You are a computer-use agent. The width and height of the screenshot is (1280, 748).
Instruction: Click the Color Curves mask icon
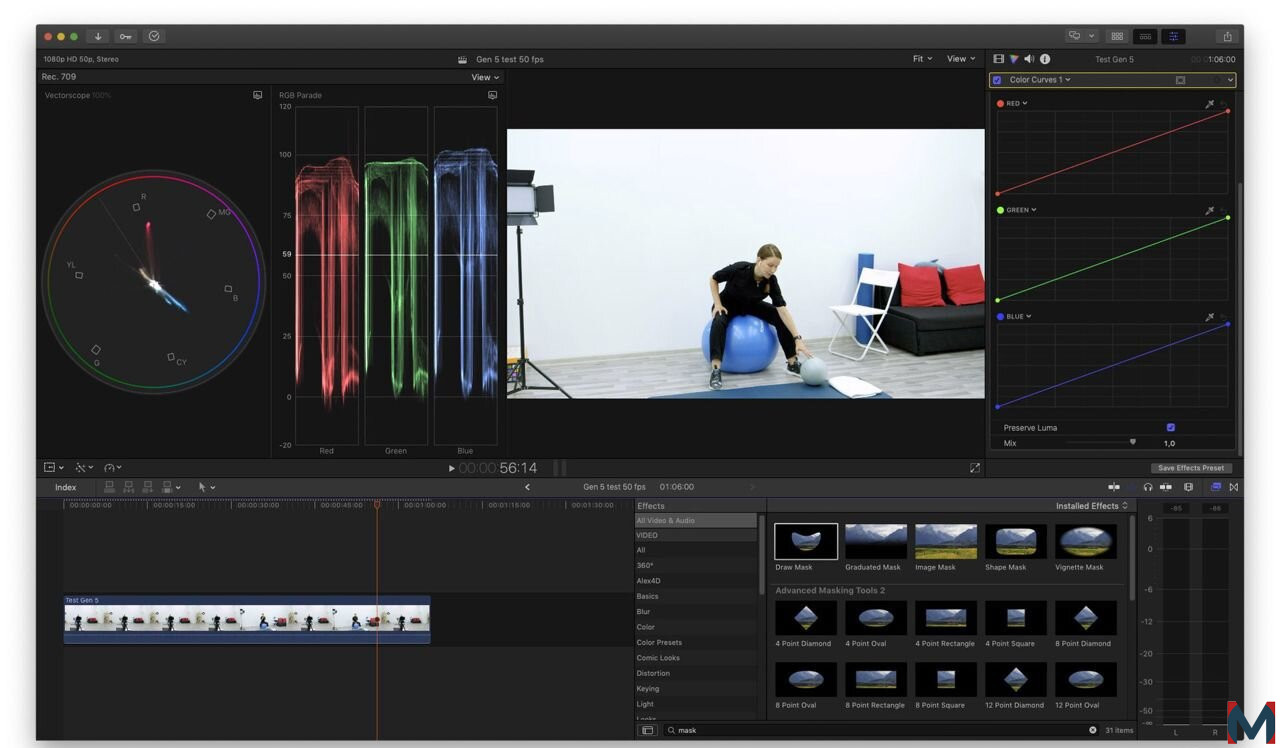pyautogui.click(x=1180, y=80)
